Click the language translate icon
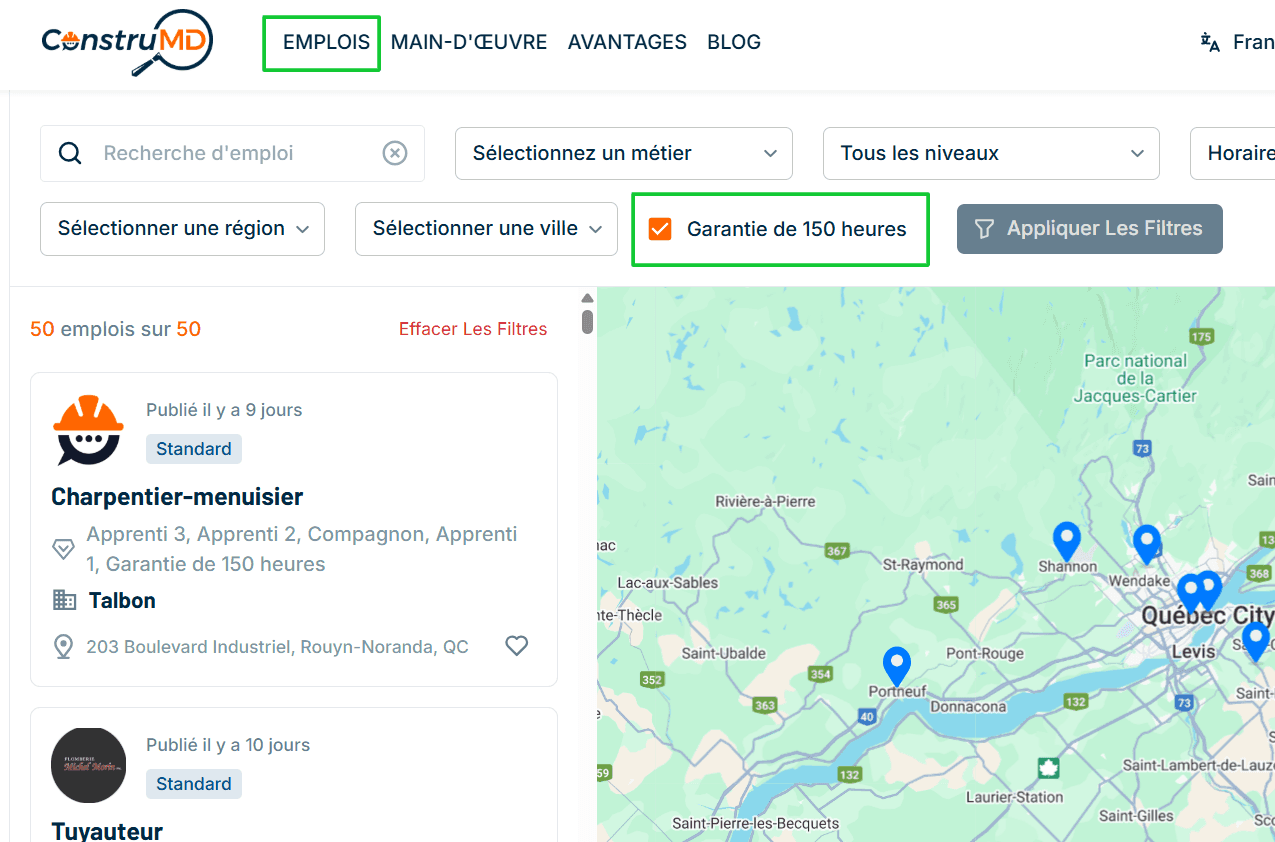The image size is (1275, 842). point(1210,42)
